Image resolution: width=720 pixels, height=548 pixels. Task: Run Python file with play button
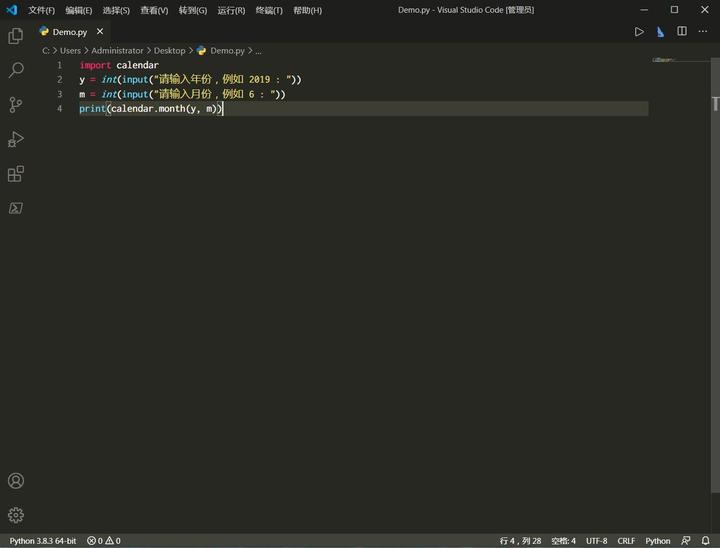(639, 32)
